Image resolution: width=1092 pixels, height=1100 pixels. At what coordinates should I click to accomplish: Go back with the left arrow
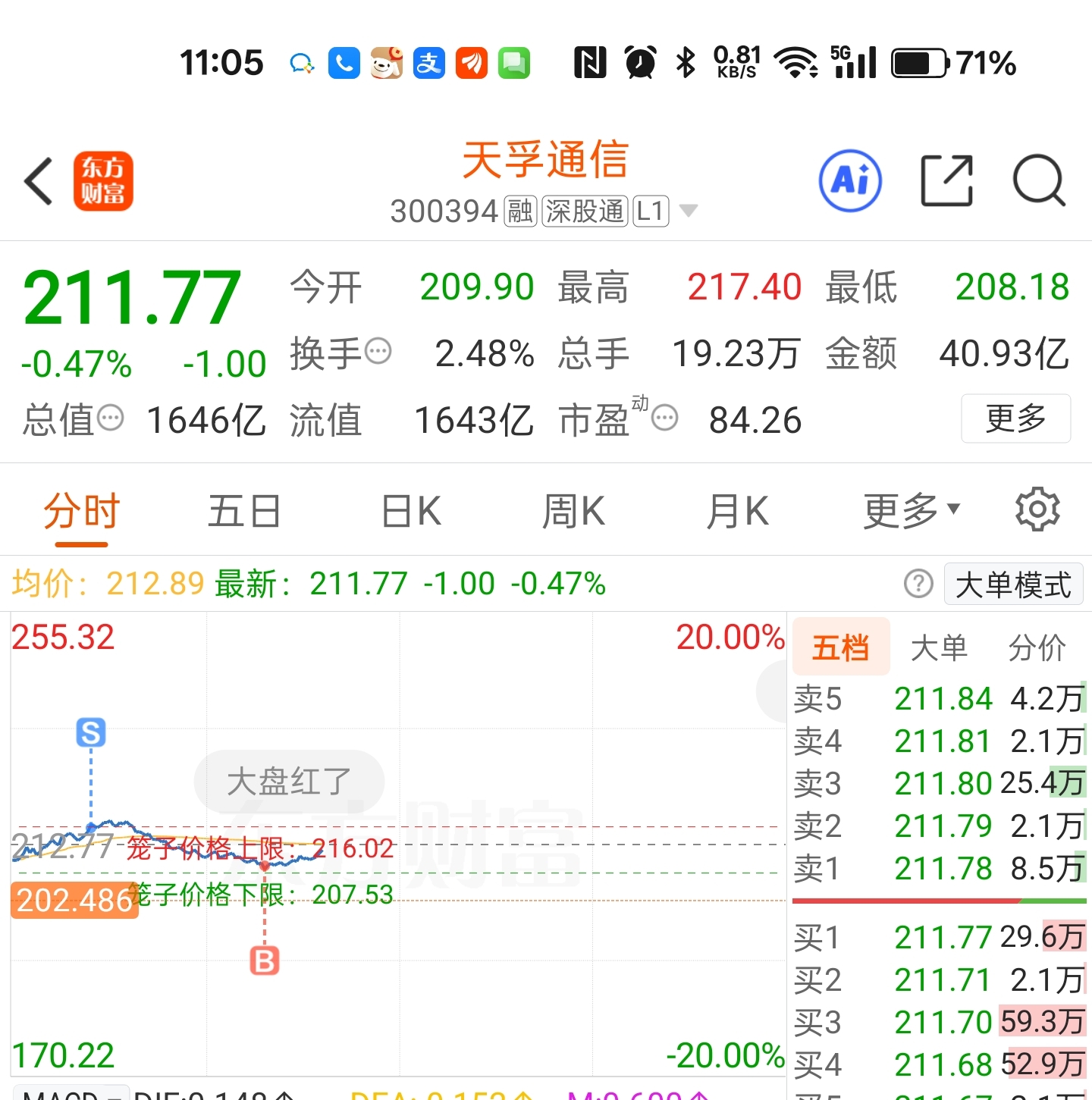coord(39,181)
